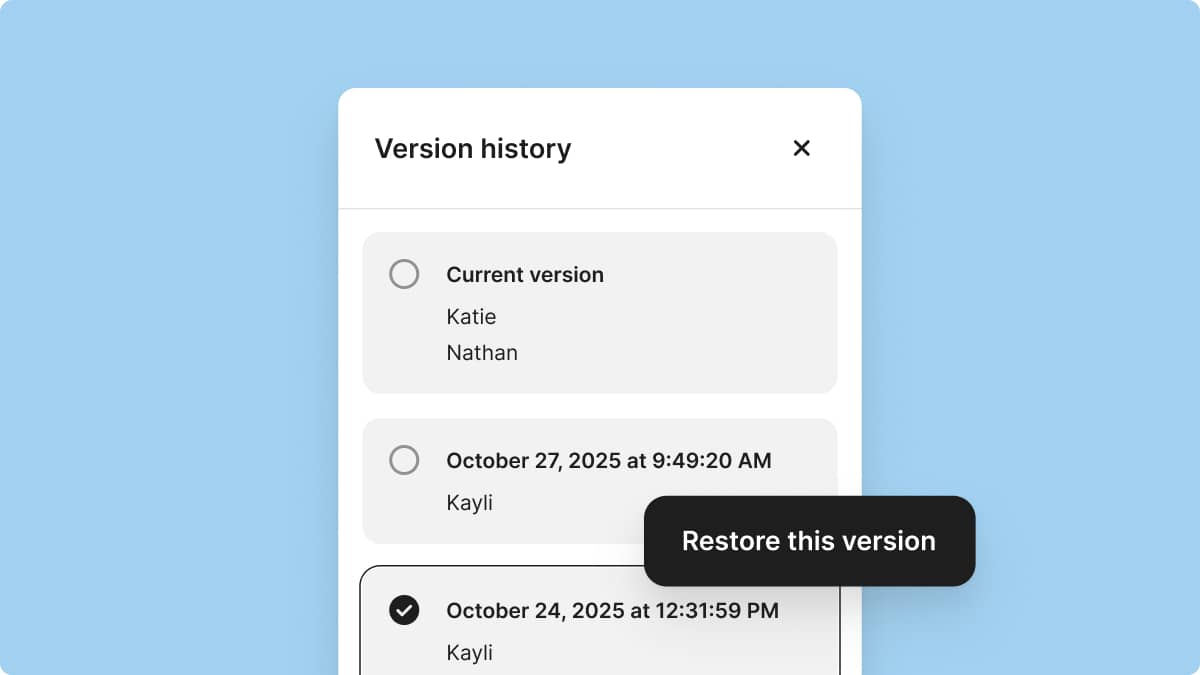The width and height of the screenshot is (1200, 675).
Task: Click the checkmark icon on October 24 version
Action: click(x=404, y=610)
